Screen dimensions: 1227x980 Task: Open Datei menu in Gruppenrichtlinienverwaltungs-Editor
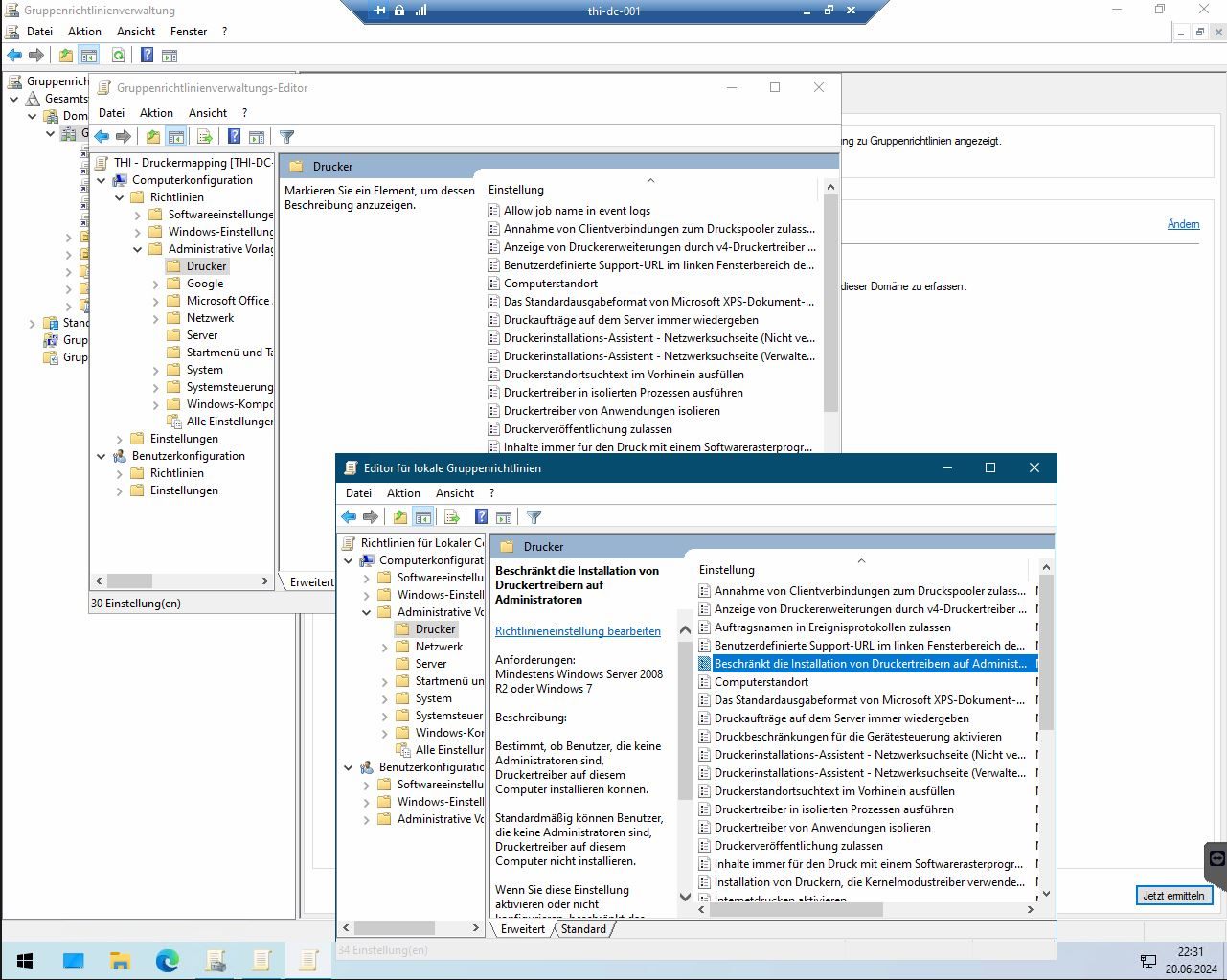[x=111, y=113]
